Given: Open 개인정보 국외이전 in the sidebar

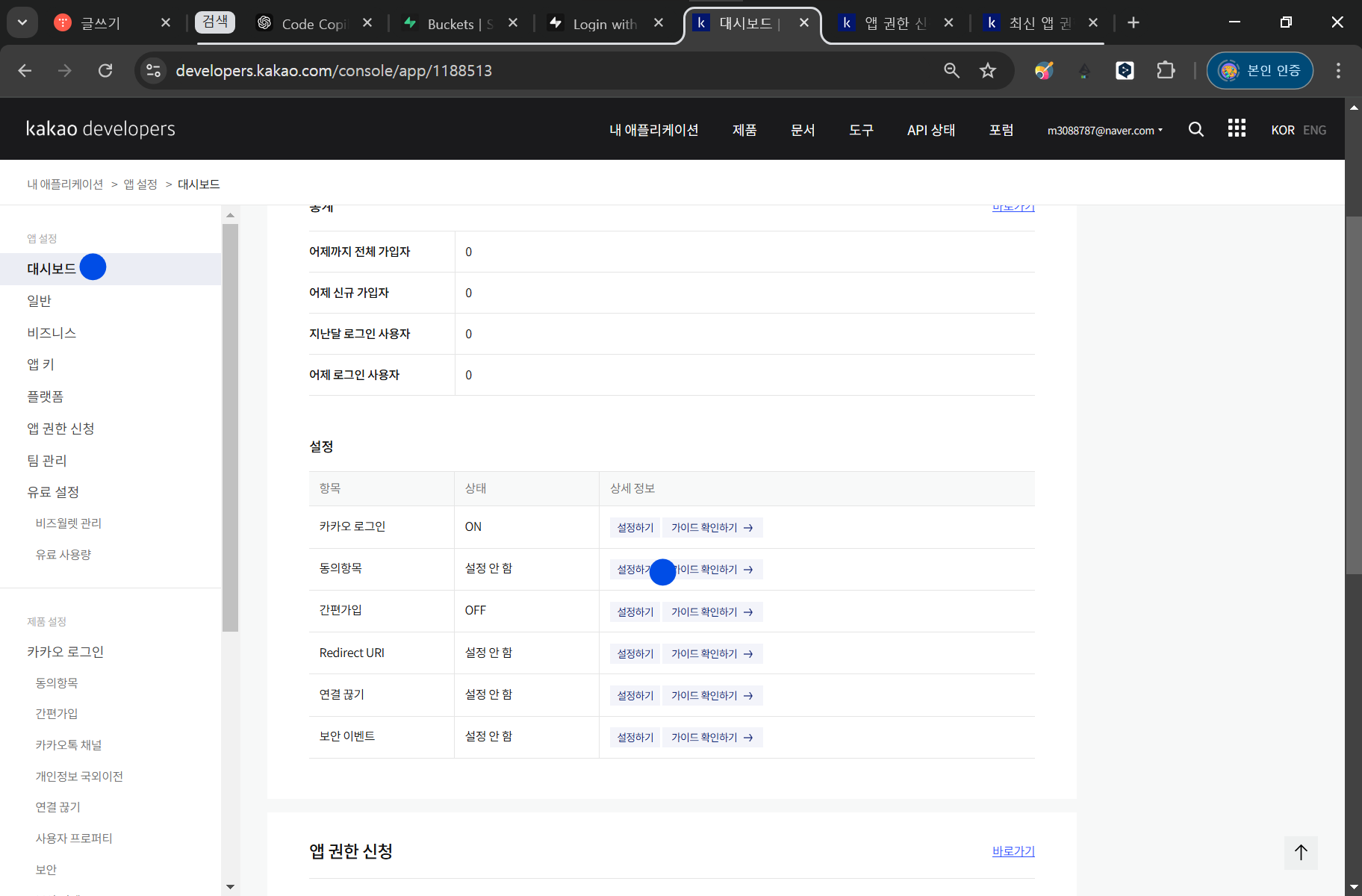Looking at the screenshot, I should click(79, 777).
